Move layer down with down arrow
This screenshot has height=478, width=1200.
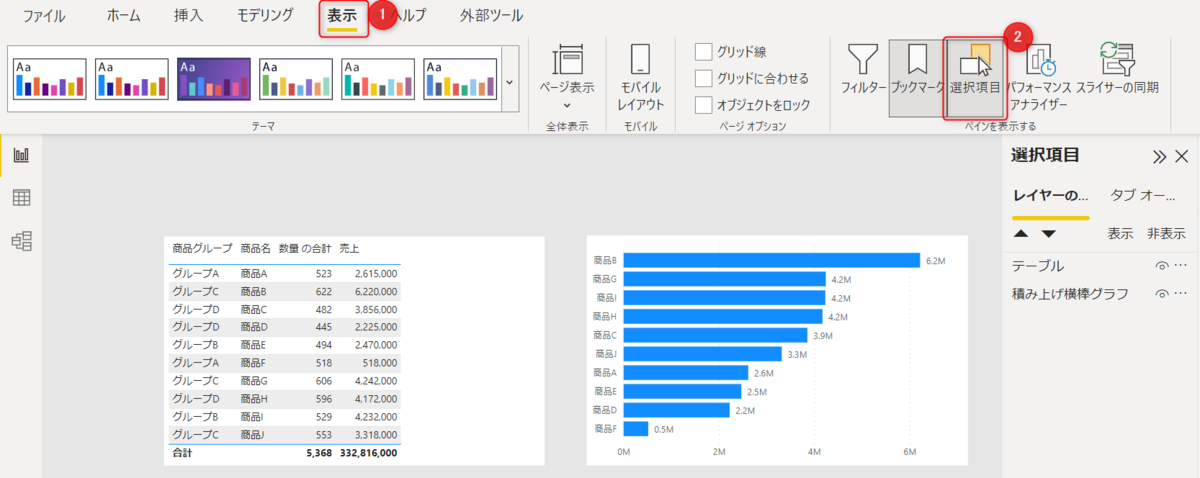click(x=1049, y=234)
